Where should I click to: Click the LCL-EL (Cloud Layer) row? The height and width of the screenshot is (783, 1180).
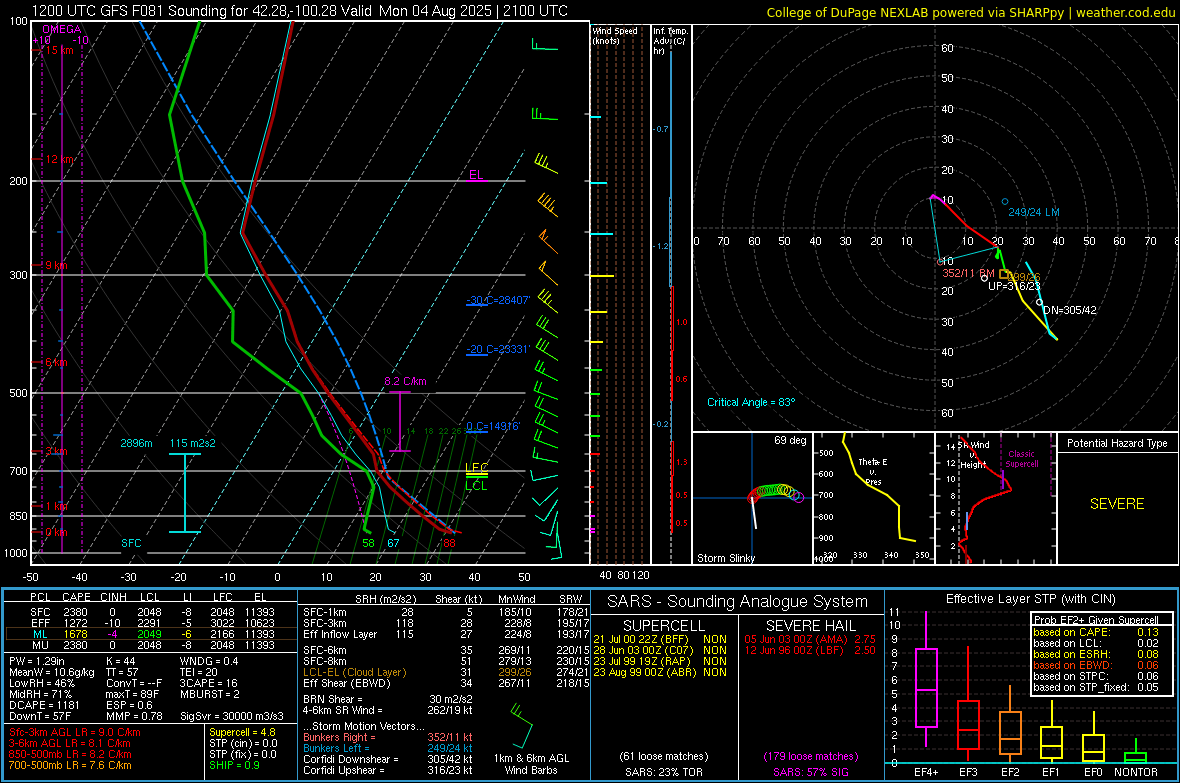coord(444,672)
